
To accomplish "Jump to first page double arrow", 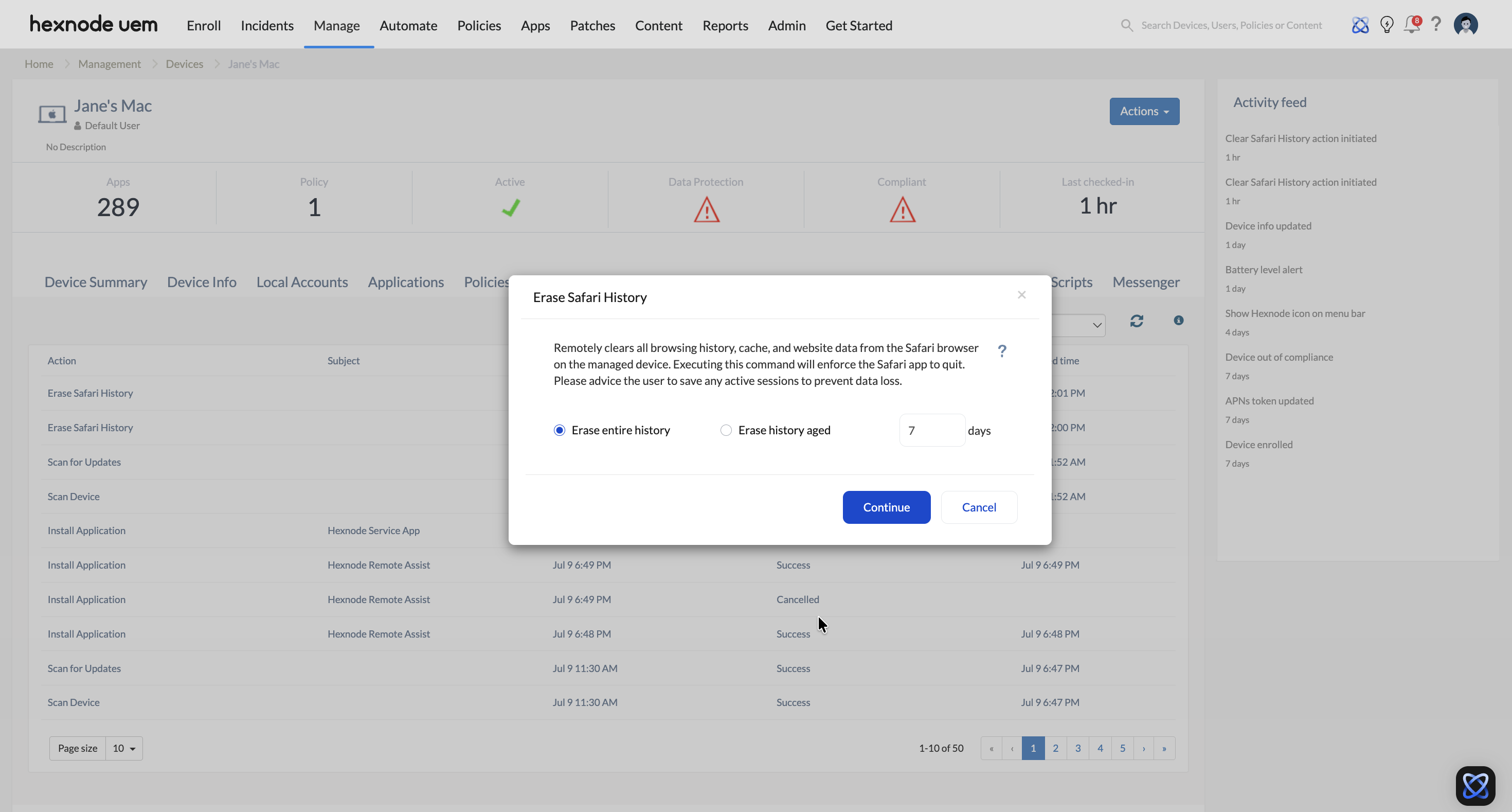I will pos(992,748).
